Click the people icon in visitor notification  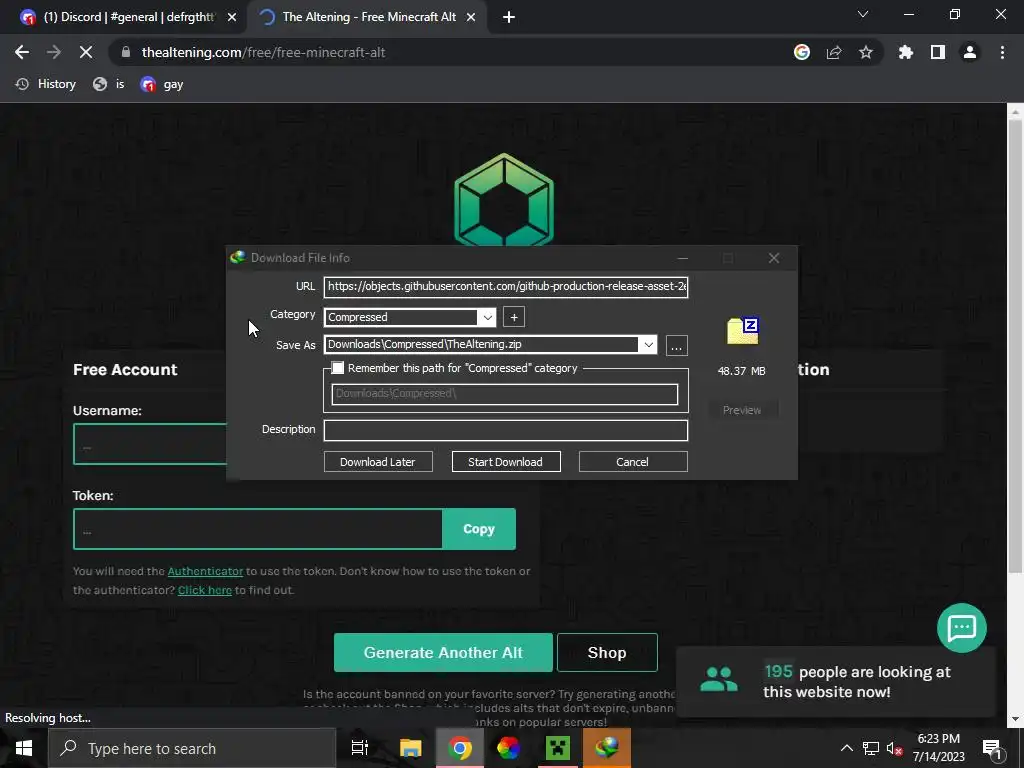(718, 679)
